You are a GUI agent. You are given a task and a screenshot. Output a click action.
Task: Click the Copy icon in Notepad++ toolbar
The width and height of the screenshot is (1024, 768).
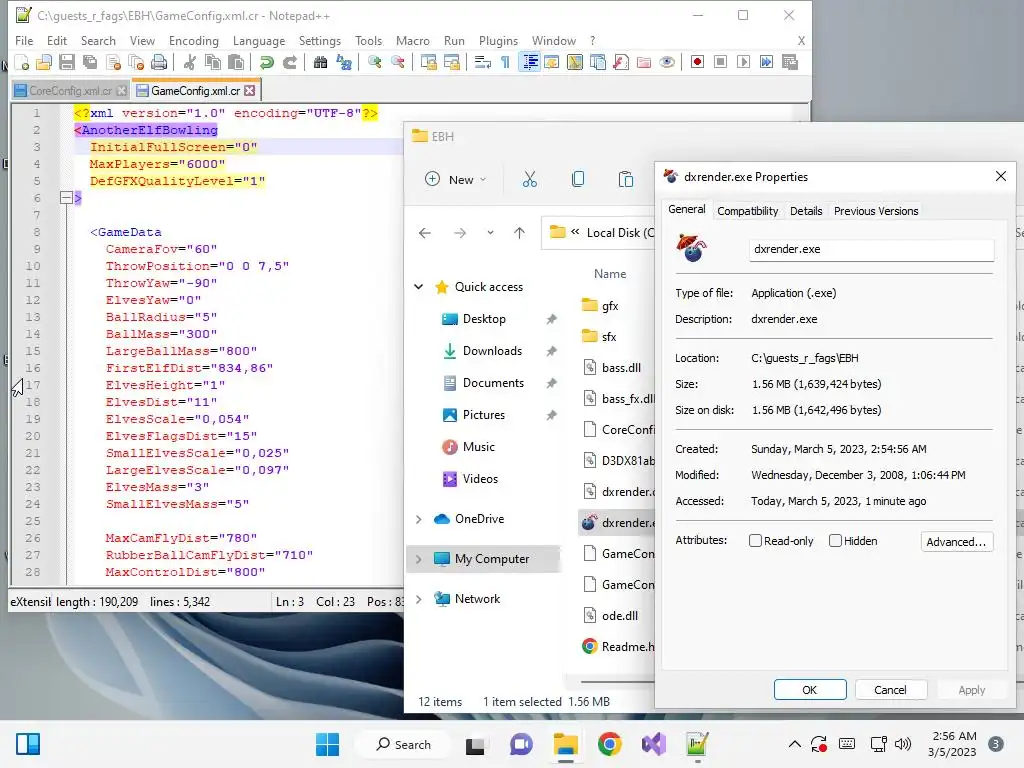(213, 62)
